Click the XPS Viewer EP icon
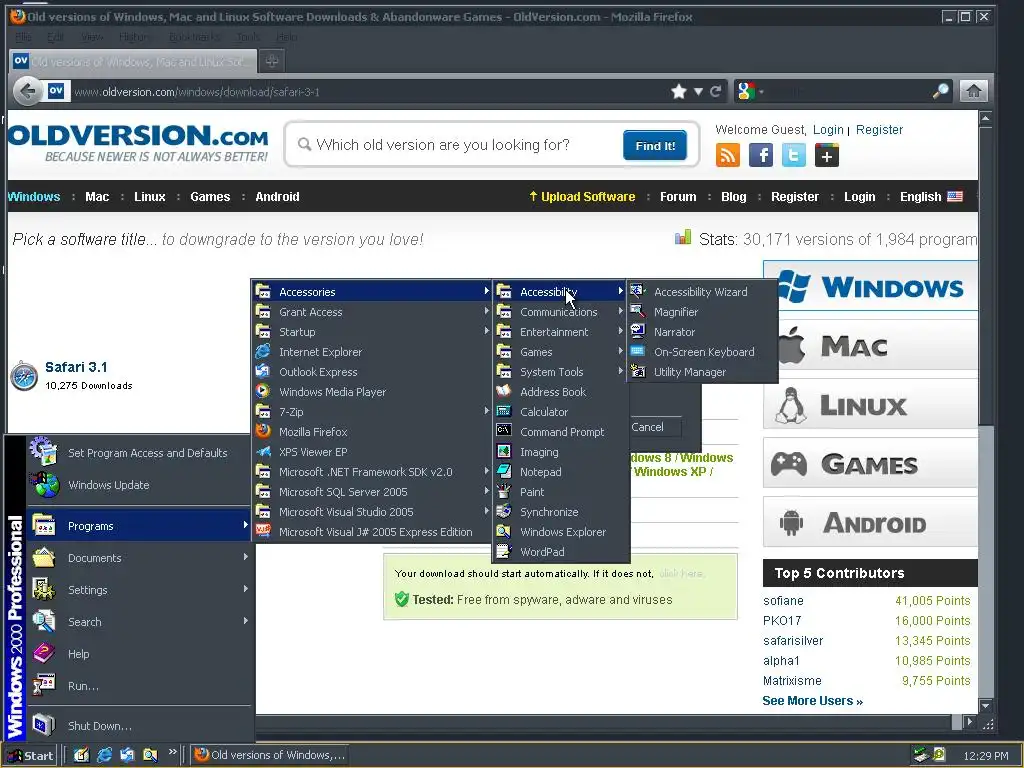 tap(263, 451)
